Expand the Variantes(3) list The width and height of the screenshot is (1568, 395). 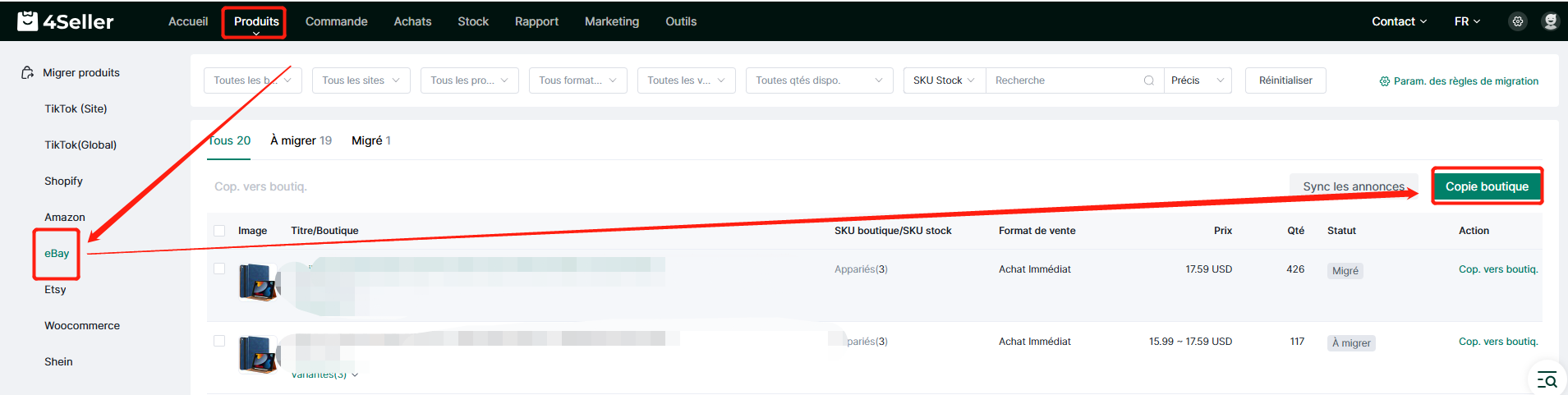(324, 374)
